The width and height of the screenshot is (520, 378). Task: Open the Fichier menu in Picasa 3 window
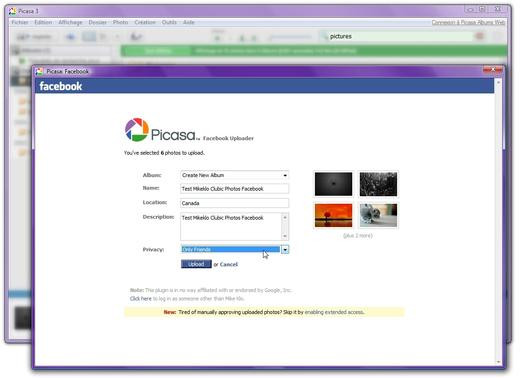20,22
